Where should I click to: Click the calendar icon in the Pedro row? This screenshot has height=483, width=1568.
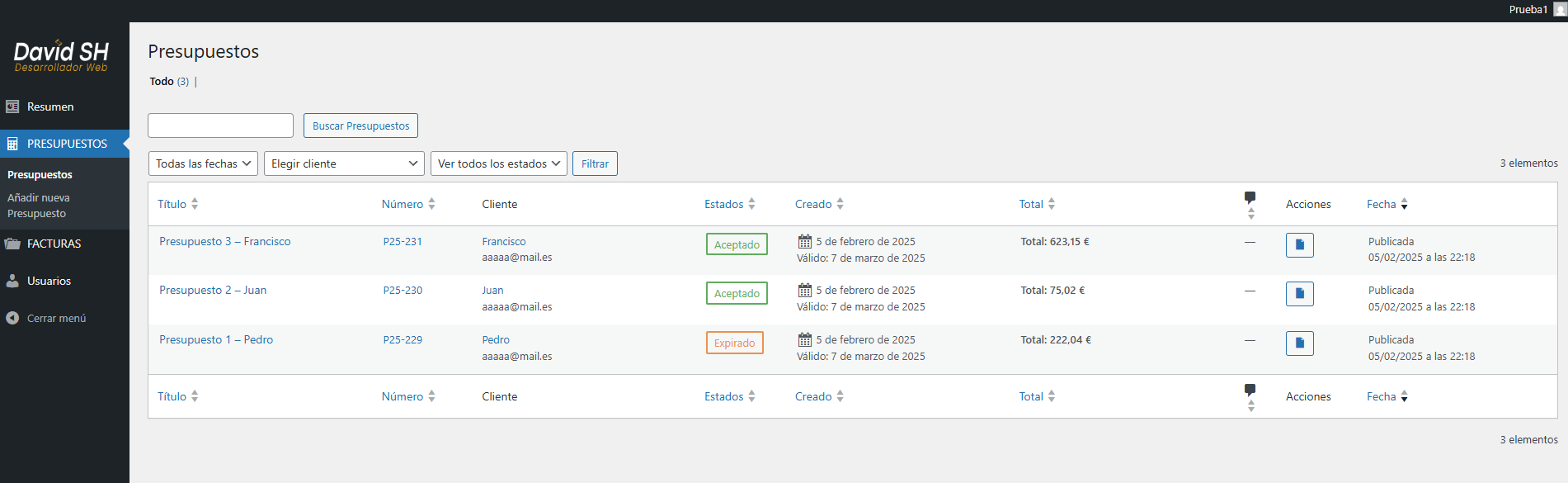coord(804,339)
